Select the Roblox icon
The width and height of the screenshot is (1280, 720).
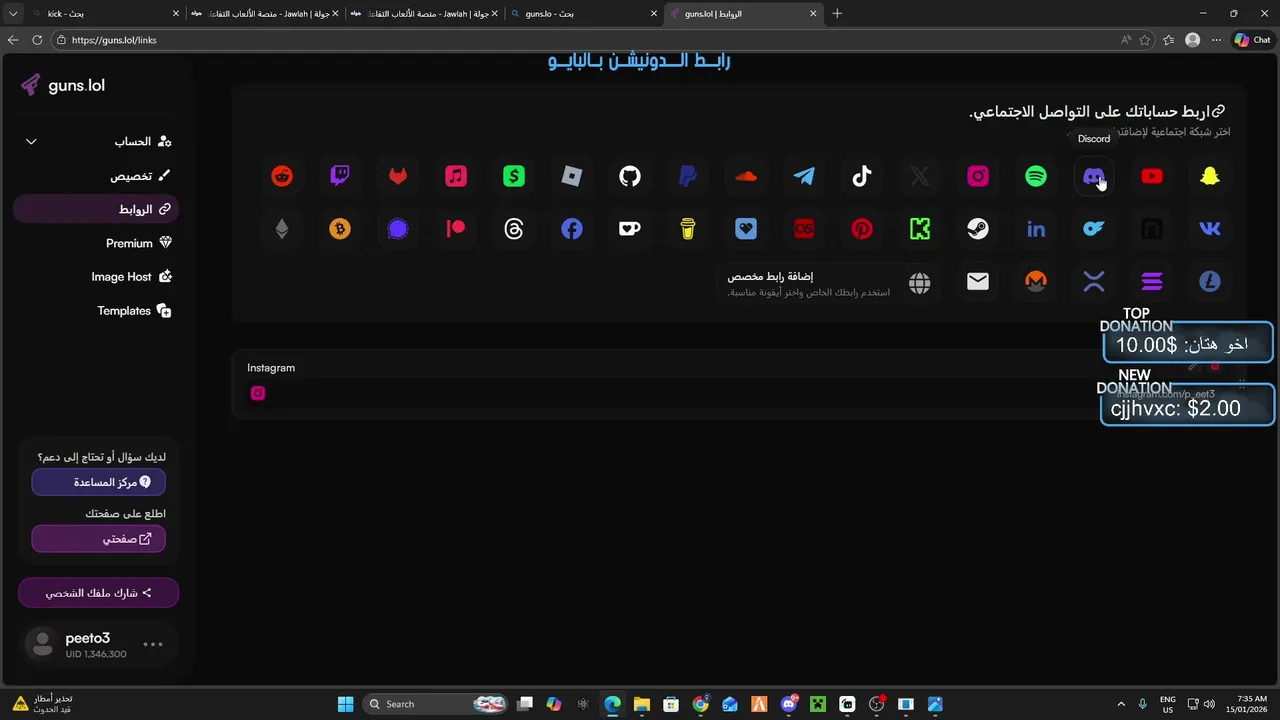click(572, 177)
